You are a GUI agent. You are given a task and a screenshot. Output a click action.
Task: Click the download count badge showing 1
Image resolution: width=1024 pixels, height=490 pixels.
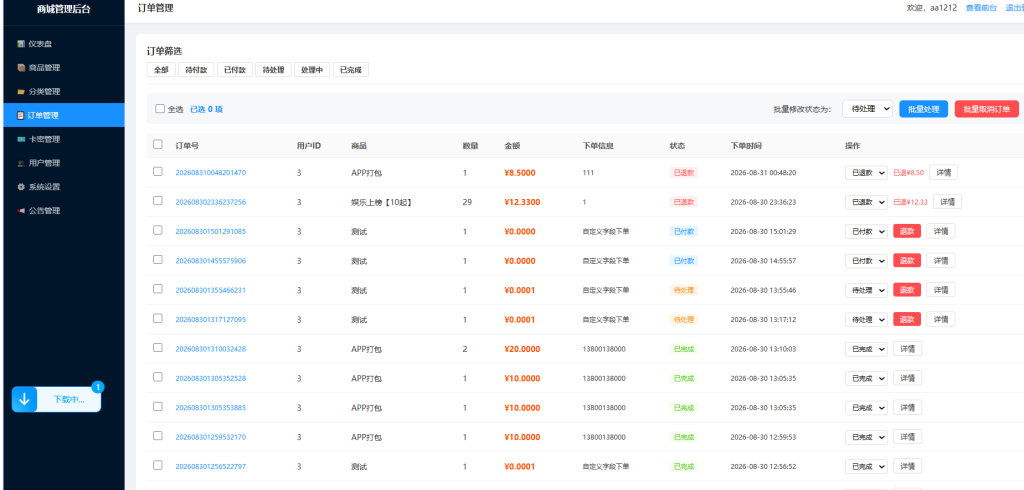click(98, 387)
